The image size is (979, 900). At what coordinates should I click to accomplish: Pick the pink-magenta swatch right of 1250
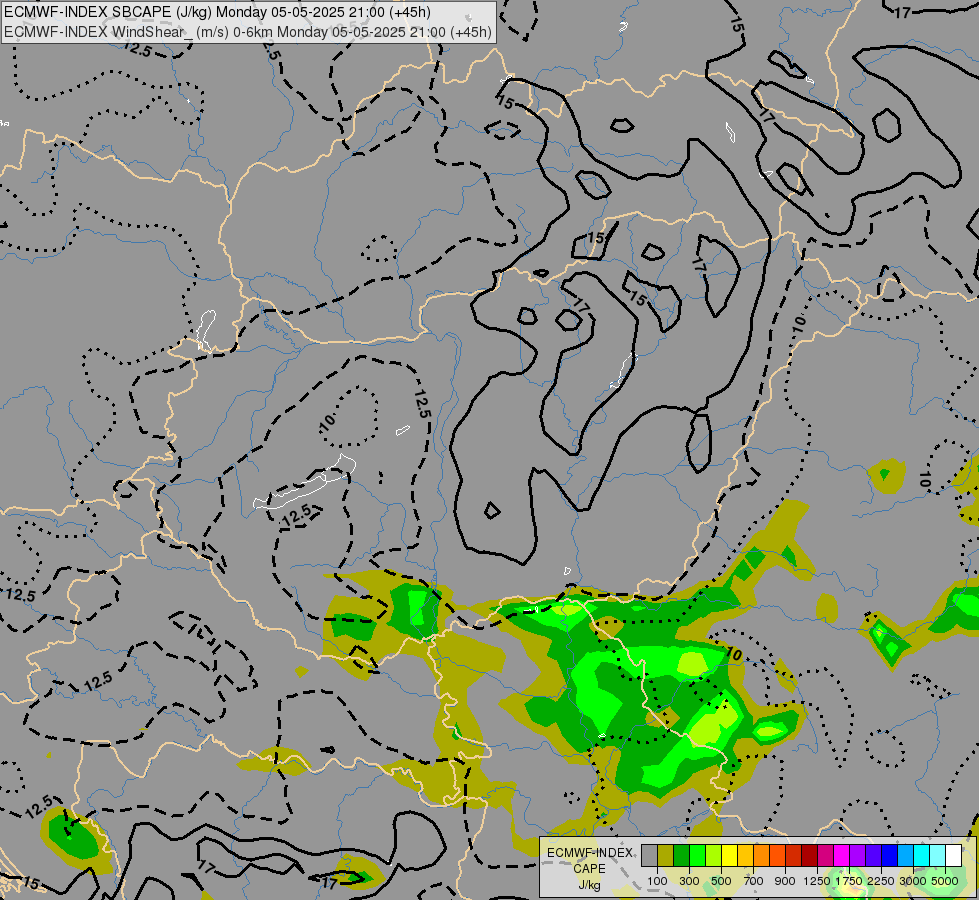[825, 856]
